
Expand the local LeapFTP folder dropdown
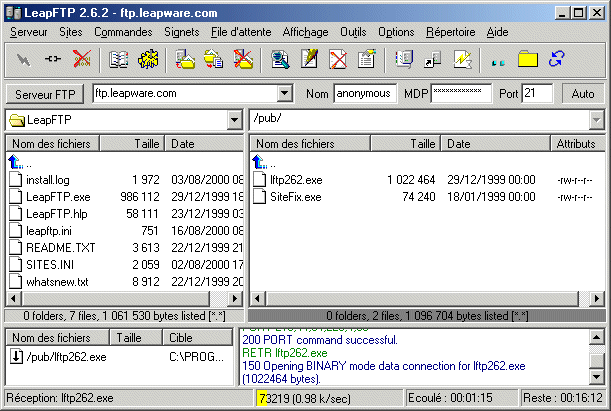234,120
